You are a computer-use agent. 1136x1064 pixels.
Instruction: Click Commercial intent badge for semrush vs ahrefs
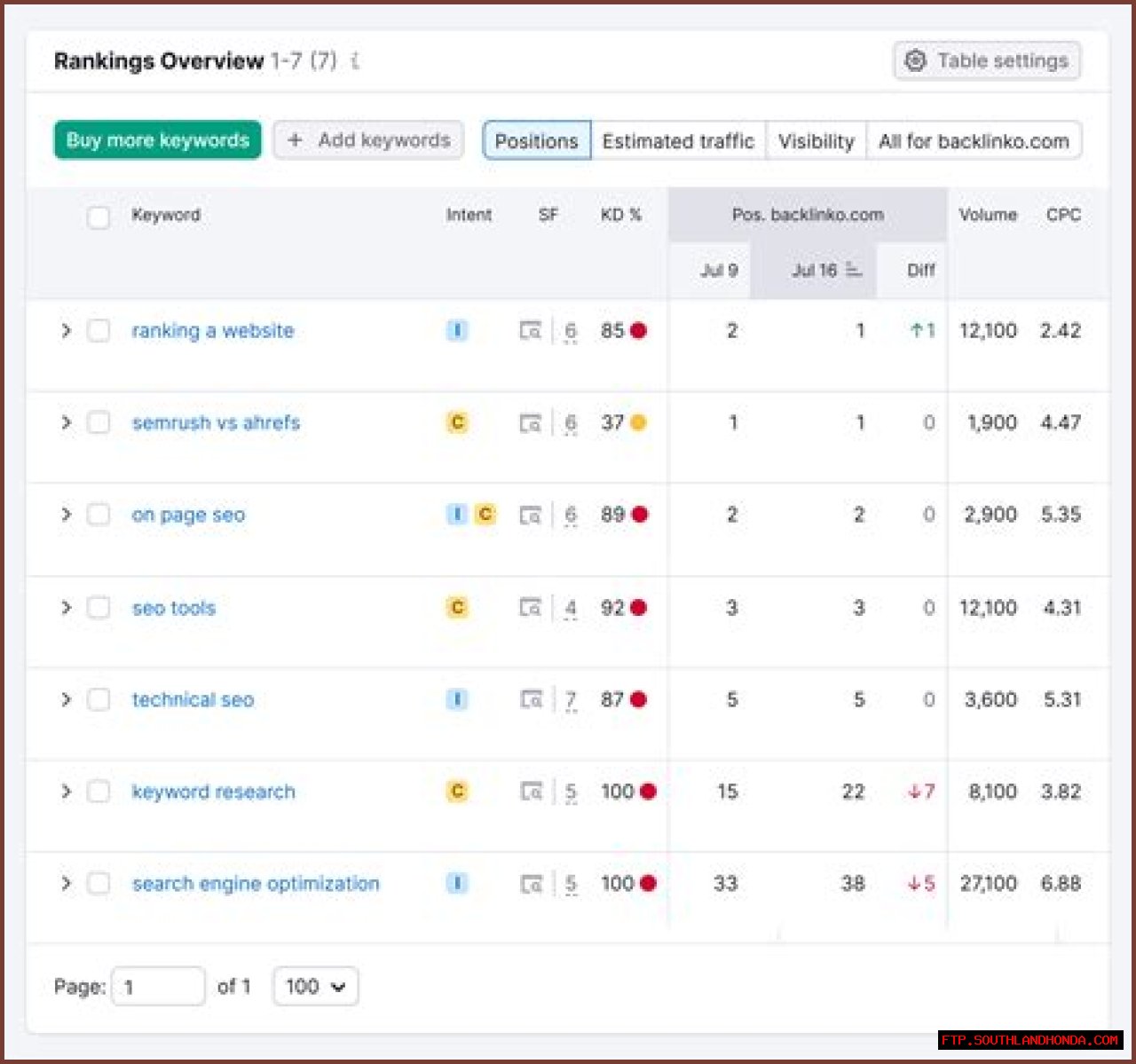pyautogui.click(x=457, y=422)
